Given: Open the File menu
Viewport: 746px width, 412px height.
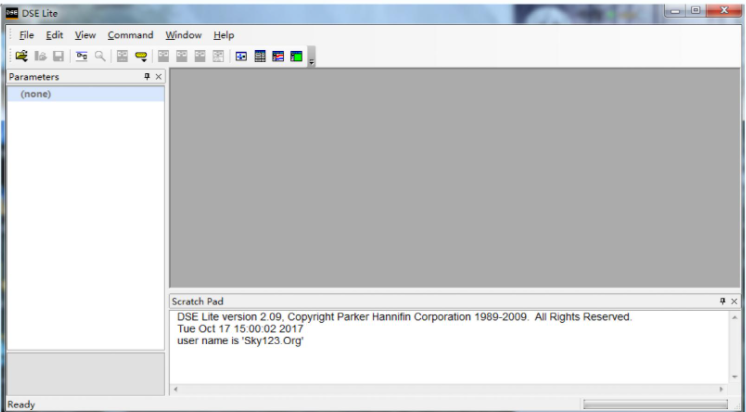Looking at the screenshot, I should pos(26,36).
